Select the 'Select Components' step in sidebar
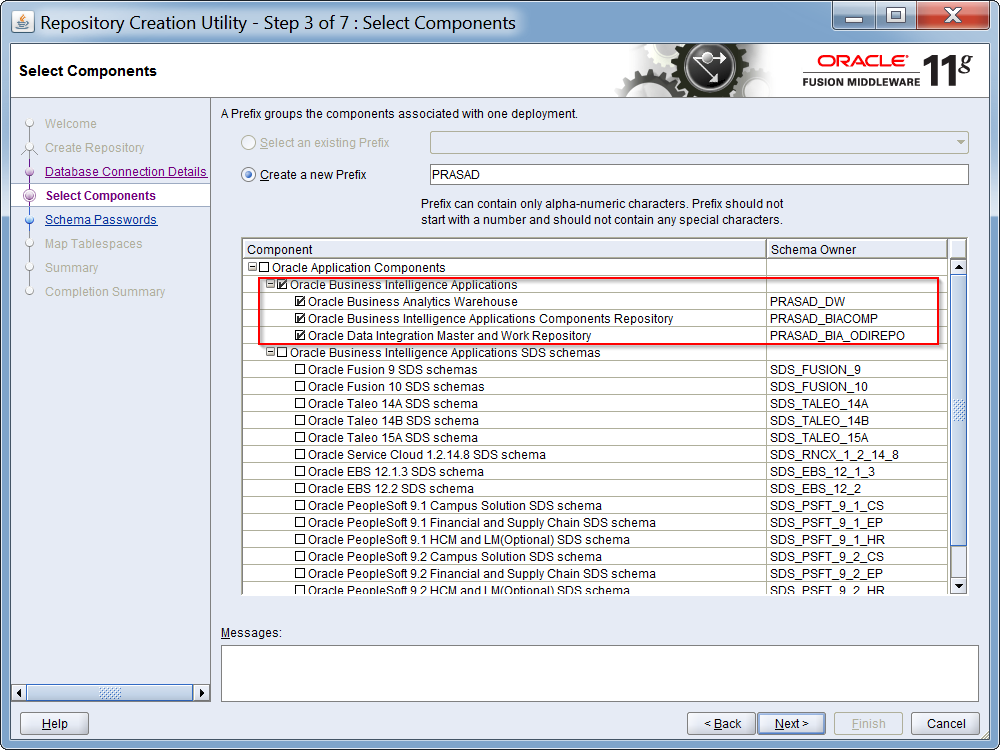 click(101, 196)
